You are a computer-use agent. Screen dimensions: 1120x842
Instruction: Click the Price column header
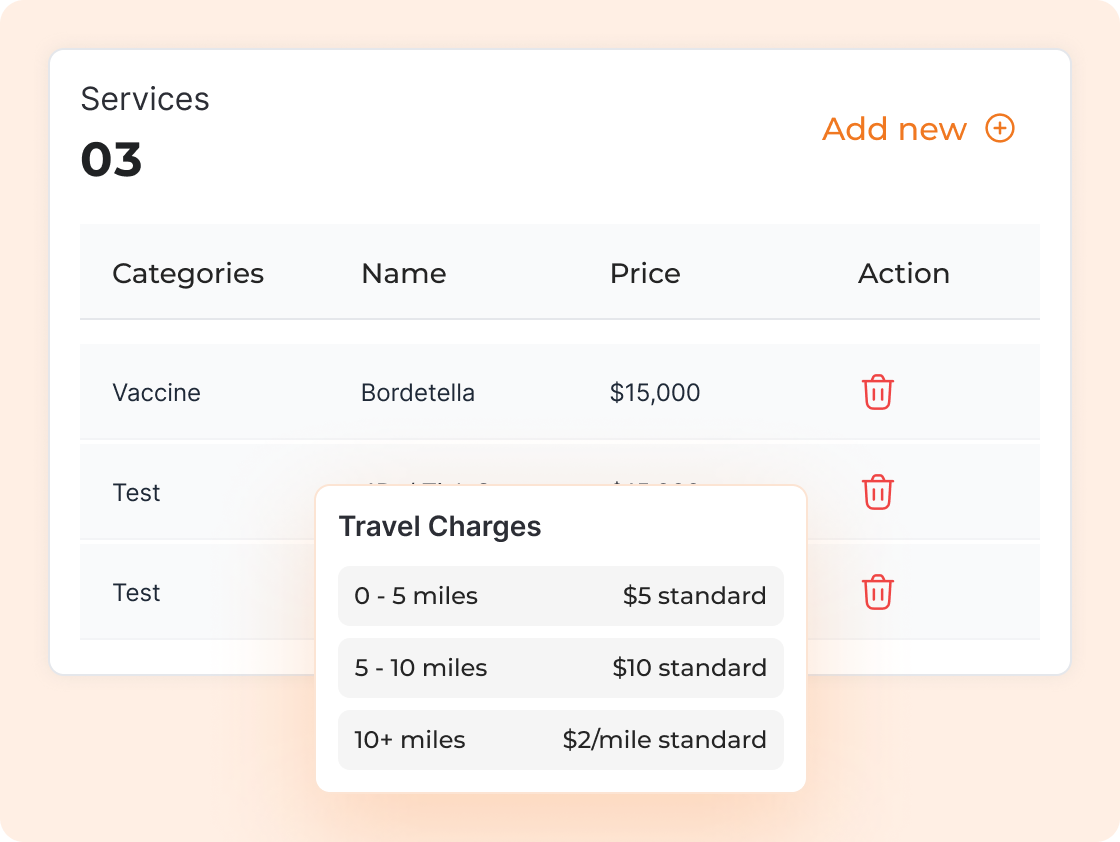click(x=645, y=273)
